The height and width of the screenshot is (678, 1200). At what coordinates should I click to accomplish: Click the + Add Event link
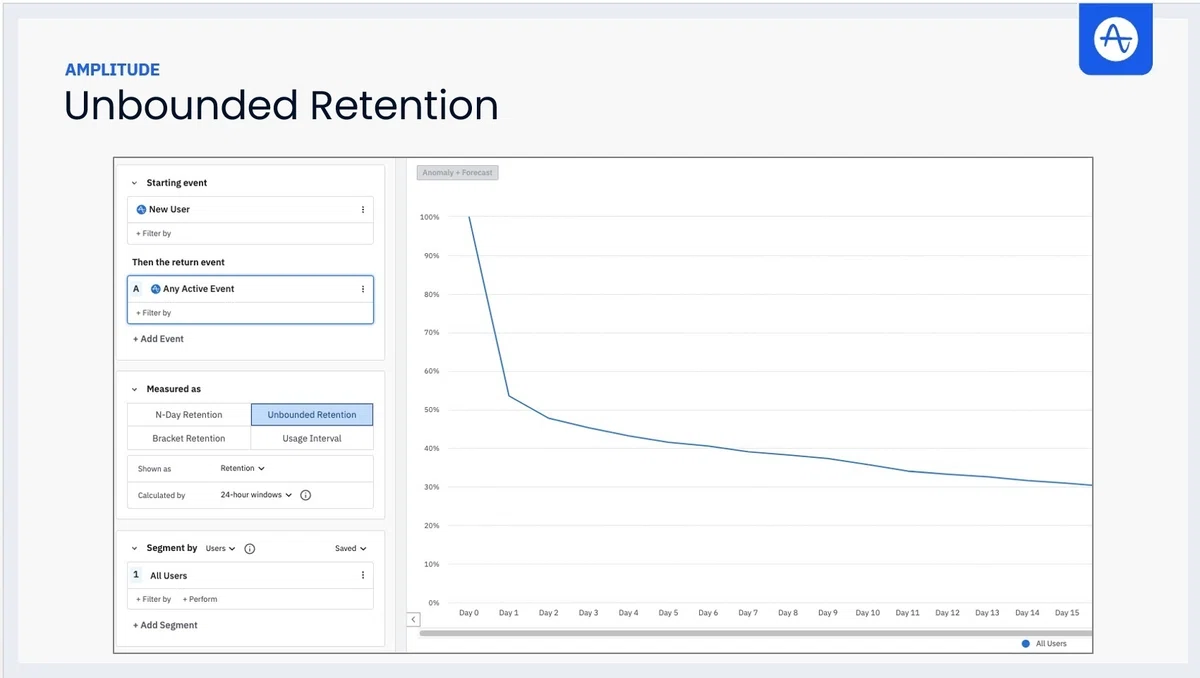click(158, 339)
